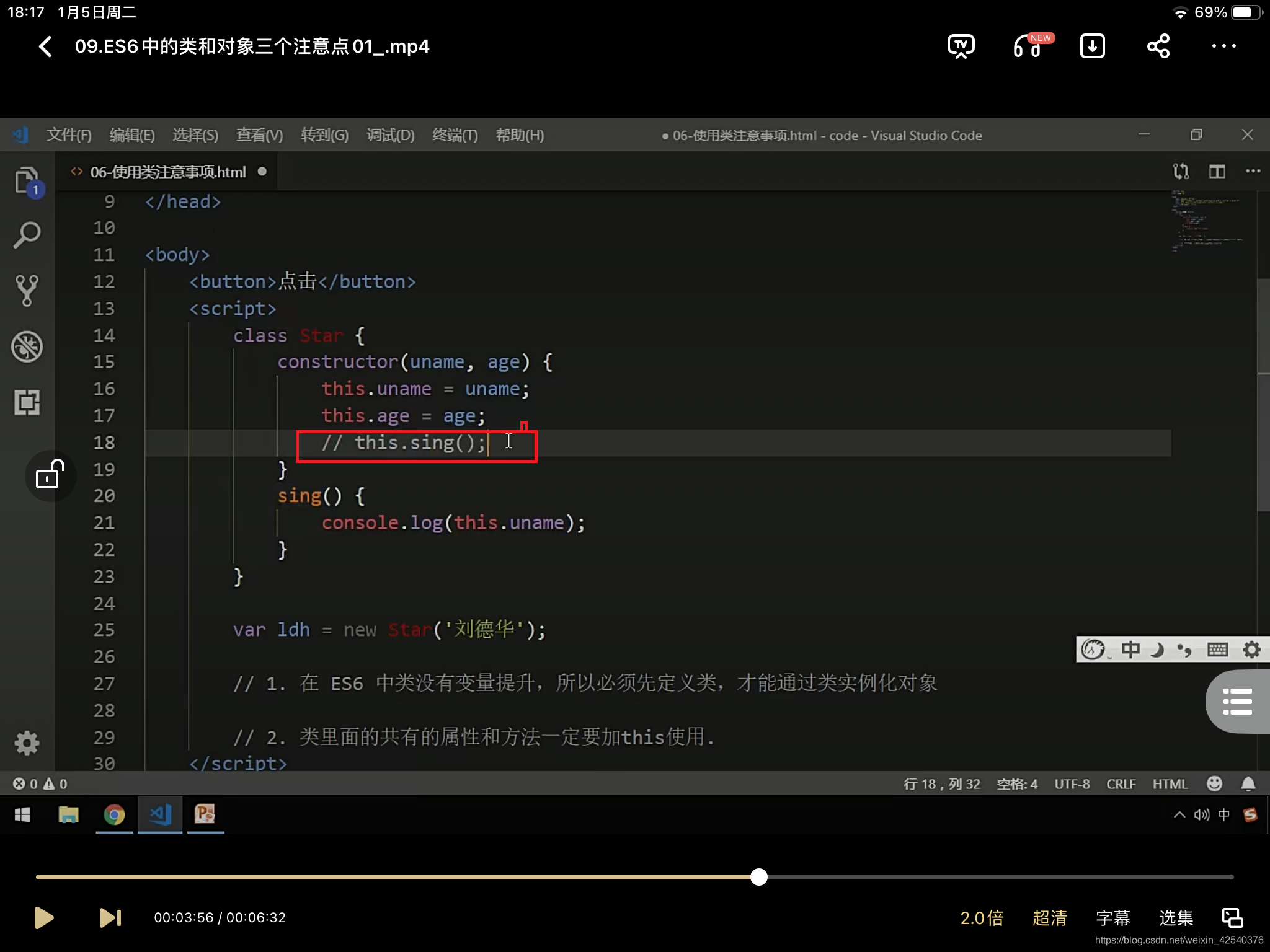1270x952 pixels.
Task: Change indentation via 空格: 4
Action: 1017,784
